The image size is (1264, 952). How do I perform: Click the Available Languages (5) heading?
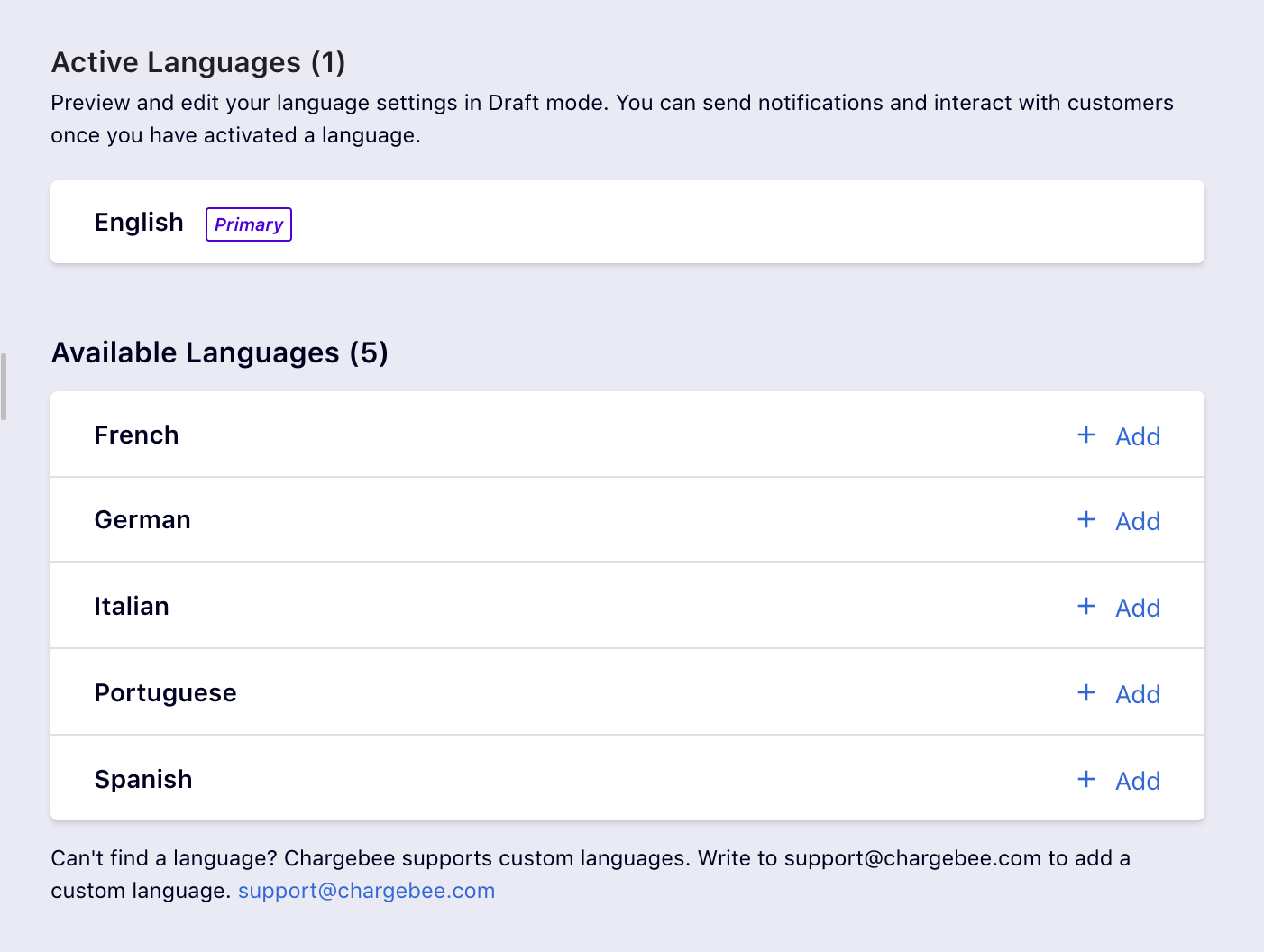pos(220,352)
